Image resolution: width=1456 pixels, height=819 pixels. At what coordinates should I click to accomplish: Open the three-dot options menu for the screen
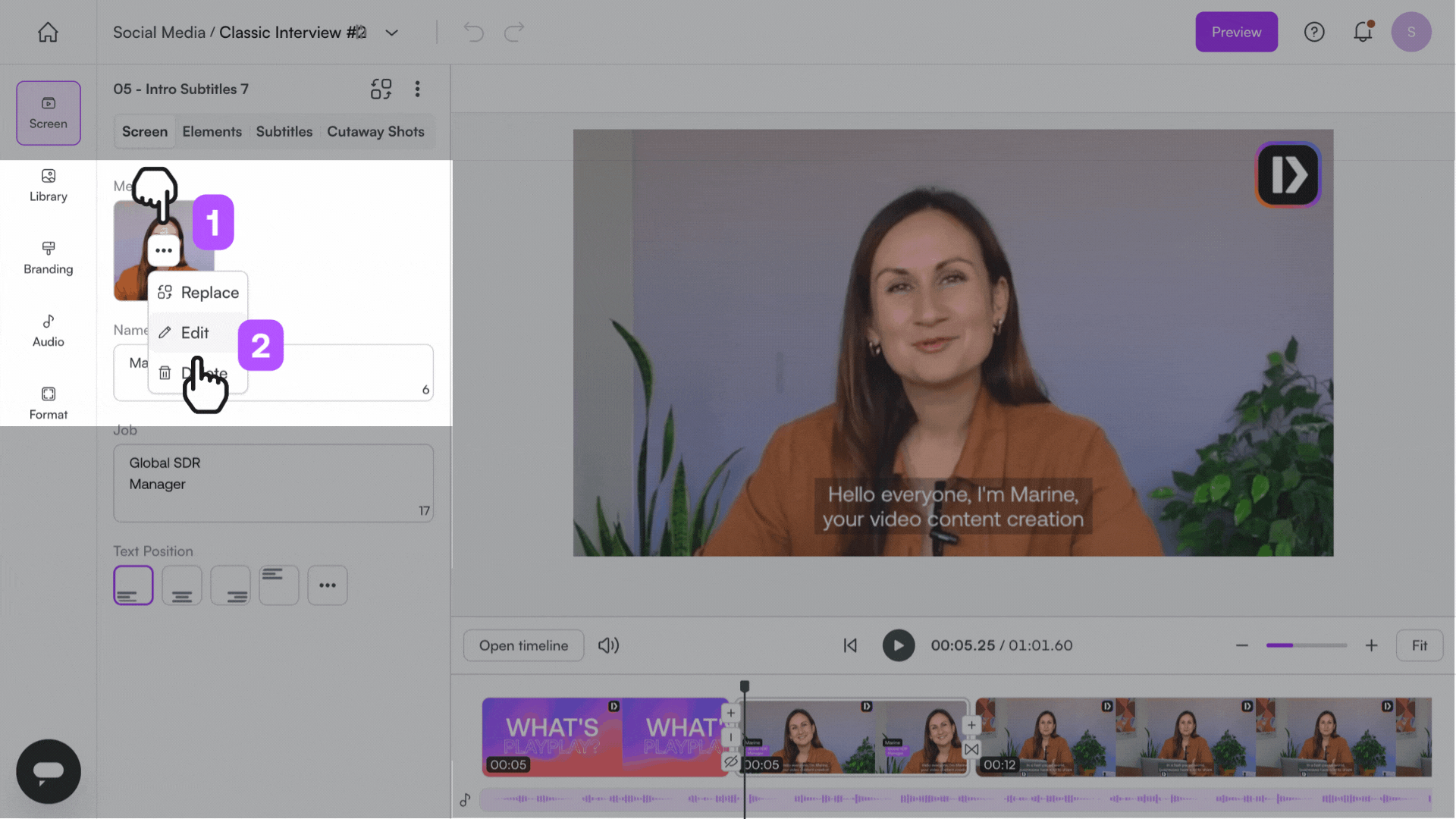417,89
